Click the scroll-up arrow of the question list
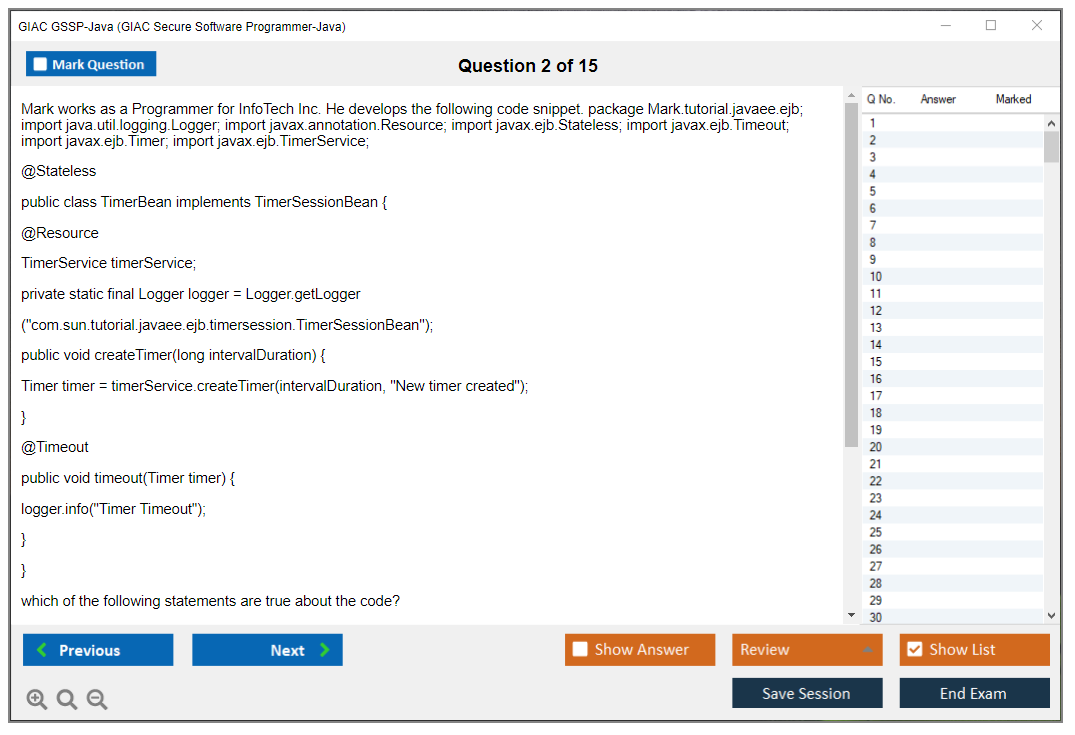 [x=1051, y=122]
